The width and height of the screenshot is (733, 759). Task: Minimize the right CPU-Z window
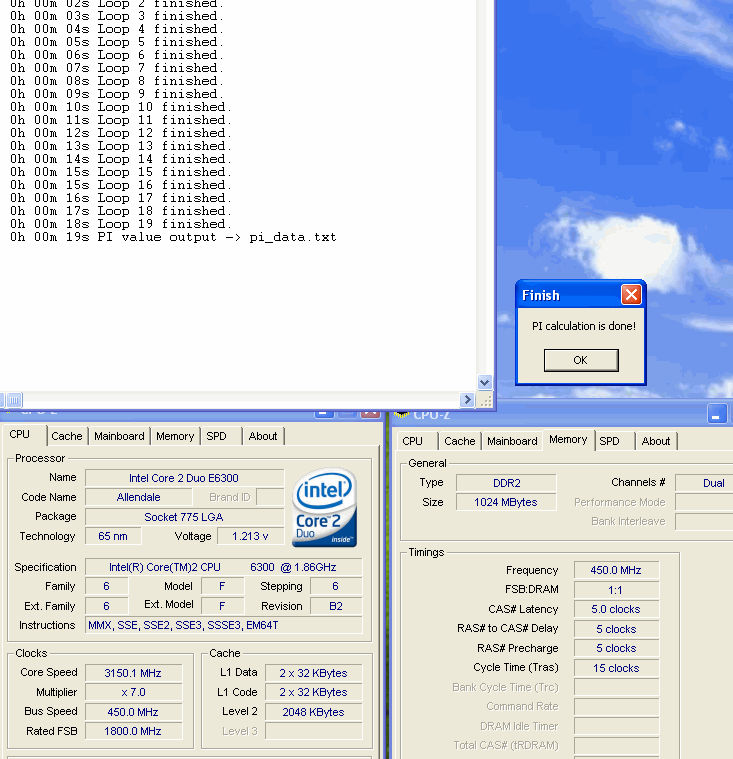717,414
